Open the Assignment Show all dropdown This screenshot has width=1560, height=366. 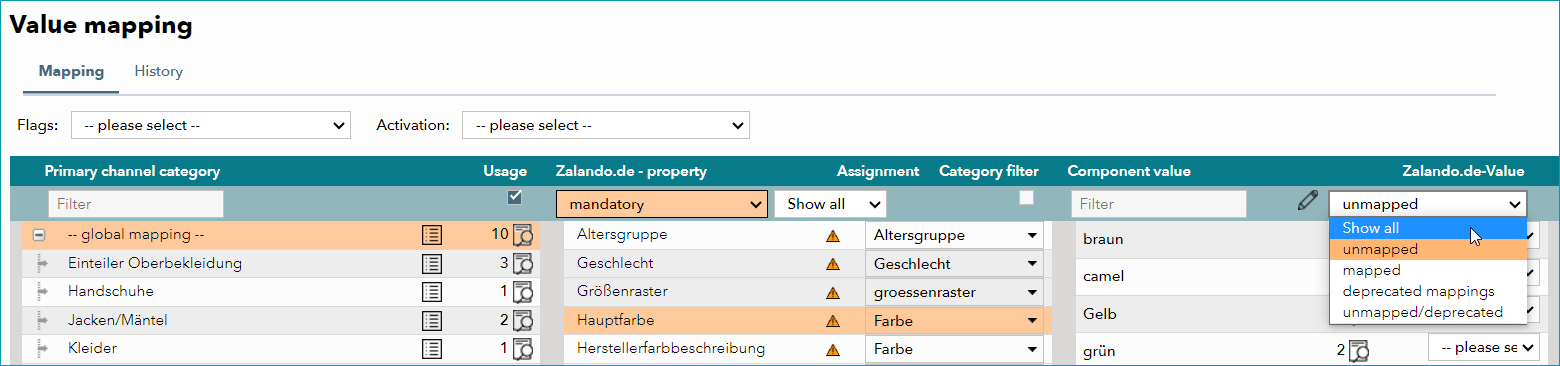[830, 204]
